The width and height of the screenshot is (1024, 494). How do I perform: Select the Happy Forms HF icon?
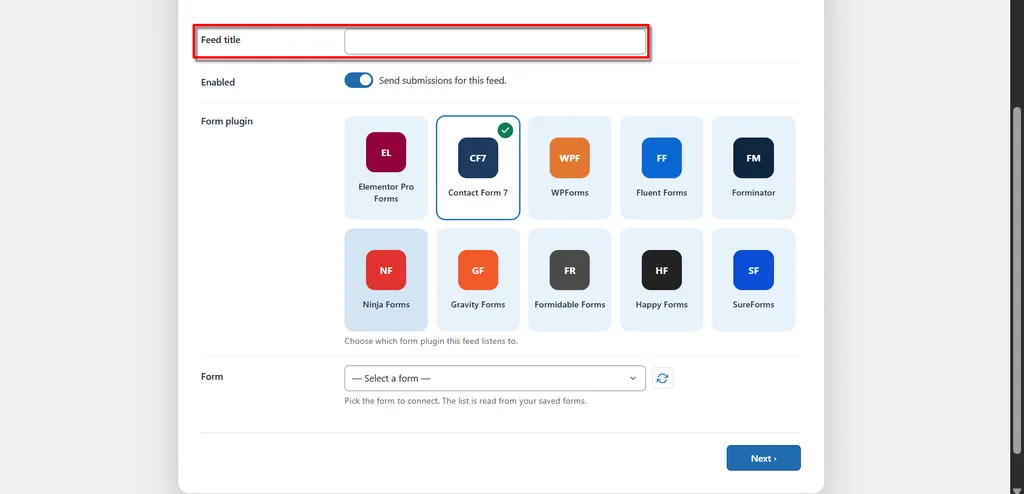[x=662, y=270]
